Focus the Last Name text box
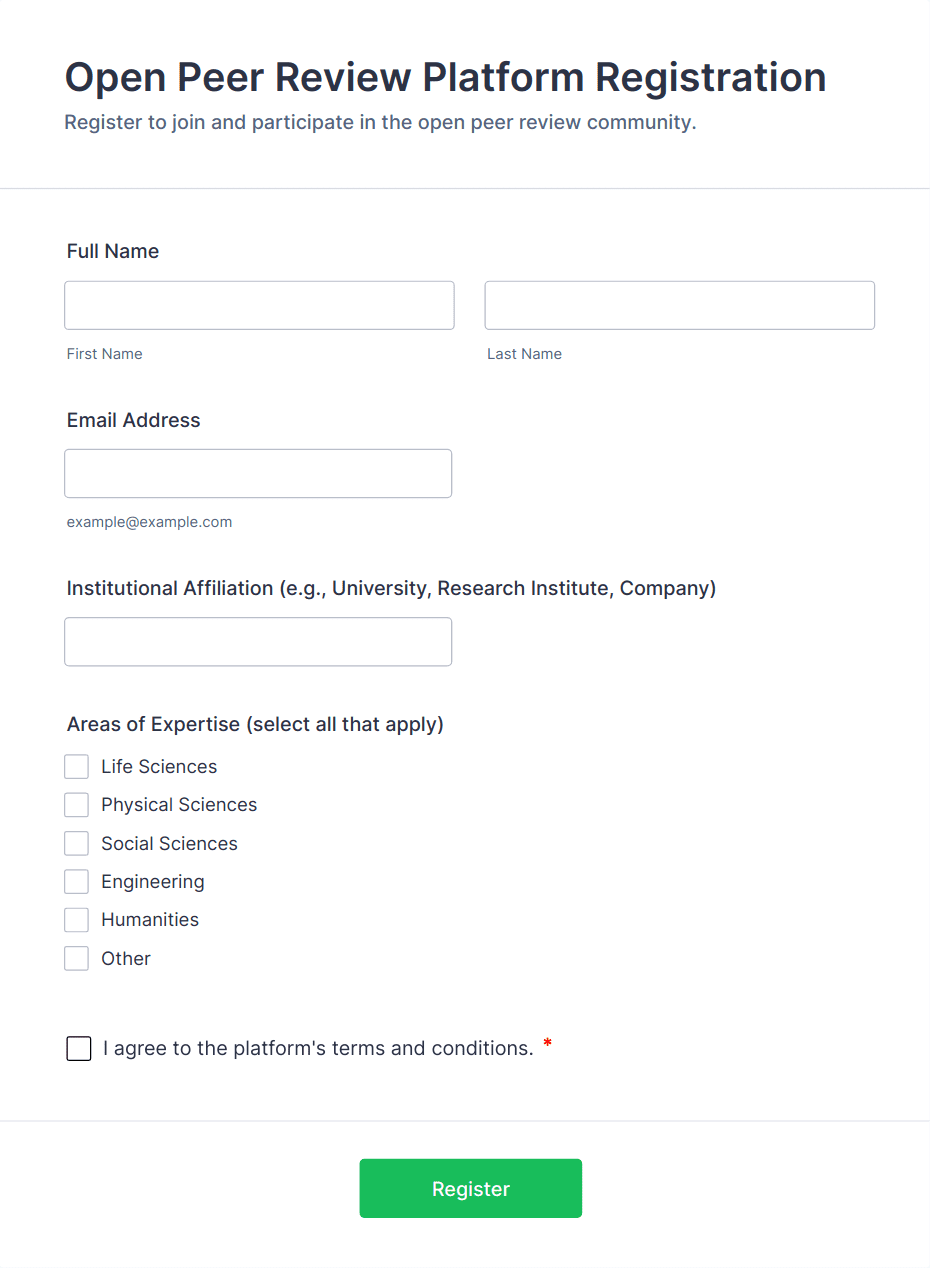Viewport: 930px width, 1268px height. (680, 305)
